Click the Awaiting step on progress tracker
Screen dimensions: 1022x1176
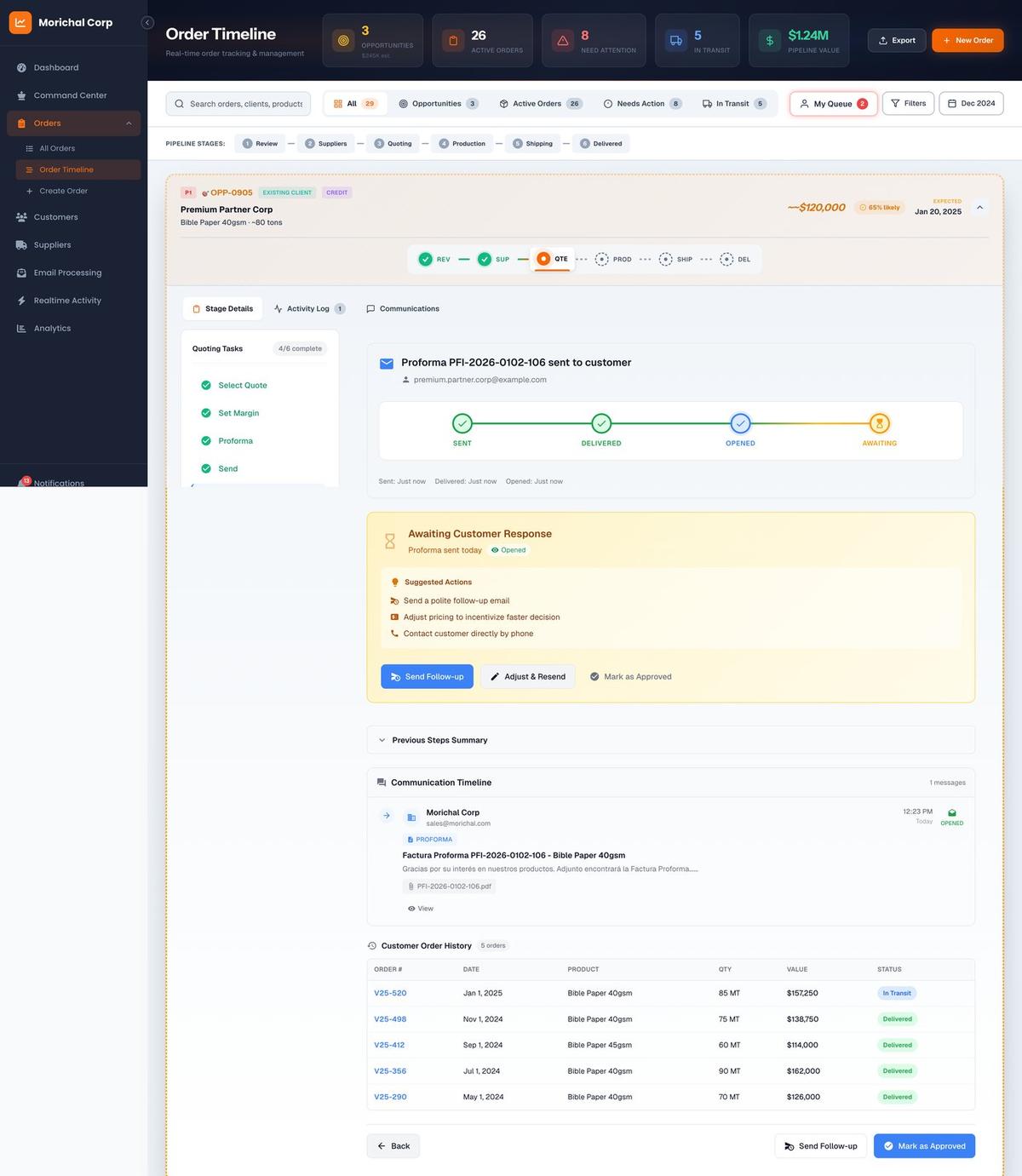[x=879, y=424]
